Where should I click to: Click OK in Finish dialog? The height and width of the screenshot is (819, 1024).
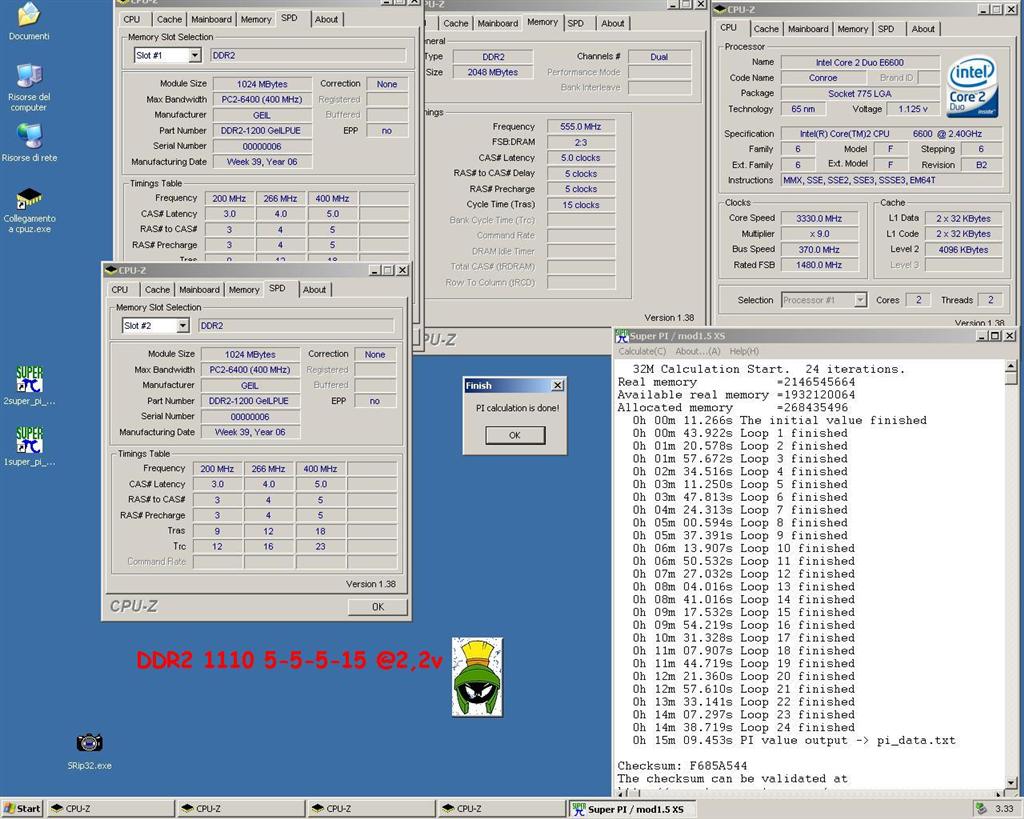pos(515,435)
